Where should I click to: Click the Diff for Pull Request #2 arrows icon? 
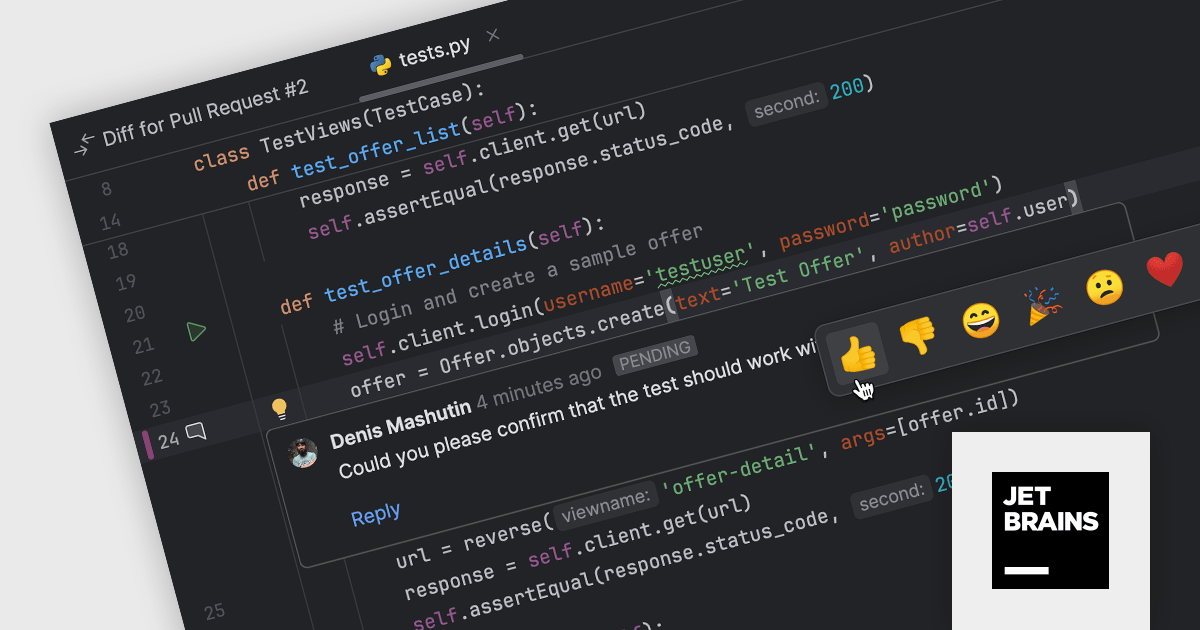point(86,142)
